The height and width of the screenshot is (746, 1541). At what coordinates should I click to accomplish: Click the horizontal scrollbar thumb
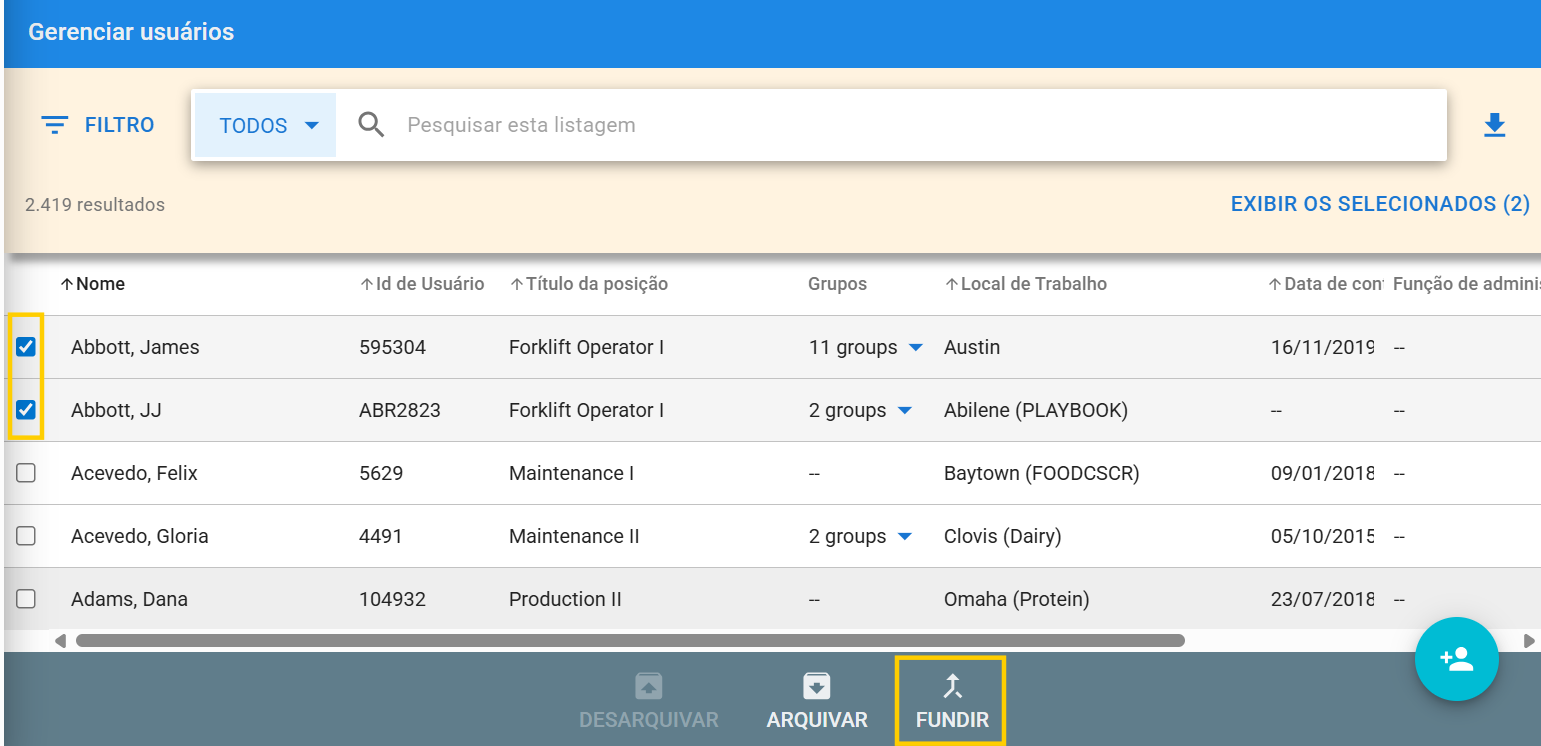point(630,640)
